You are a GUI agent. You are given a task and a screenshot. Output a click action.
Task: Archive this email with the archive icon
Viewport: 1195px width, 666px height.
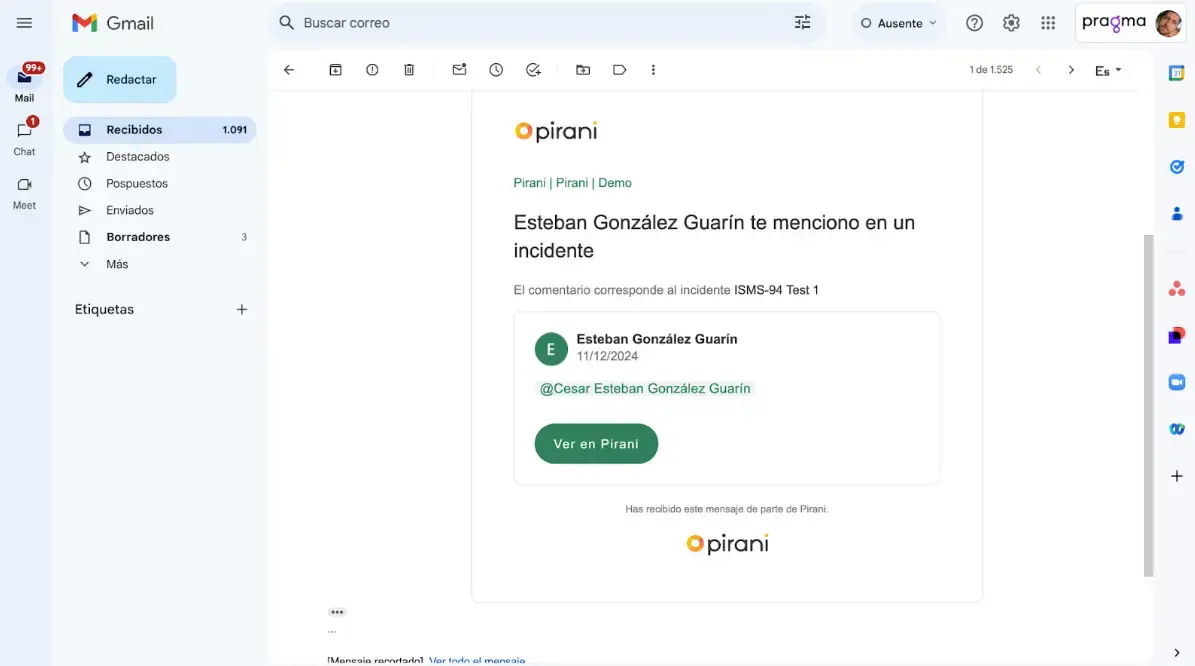(336, 70)
